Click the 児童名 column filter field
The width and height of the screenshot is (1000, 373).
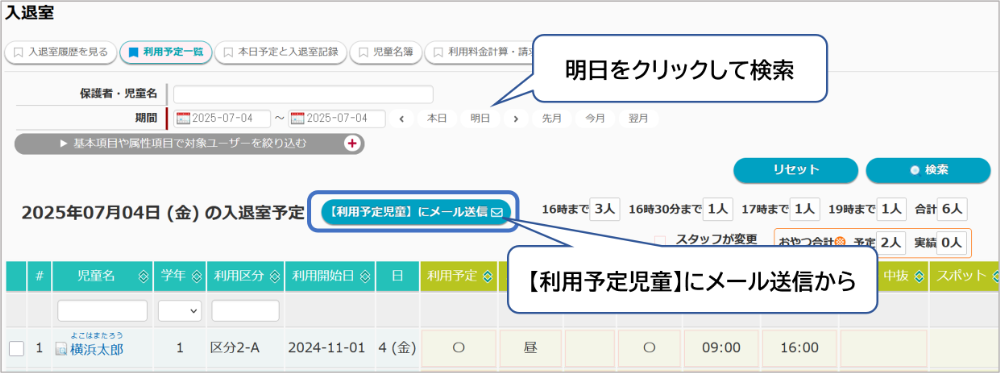[x=102, y=311]
